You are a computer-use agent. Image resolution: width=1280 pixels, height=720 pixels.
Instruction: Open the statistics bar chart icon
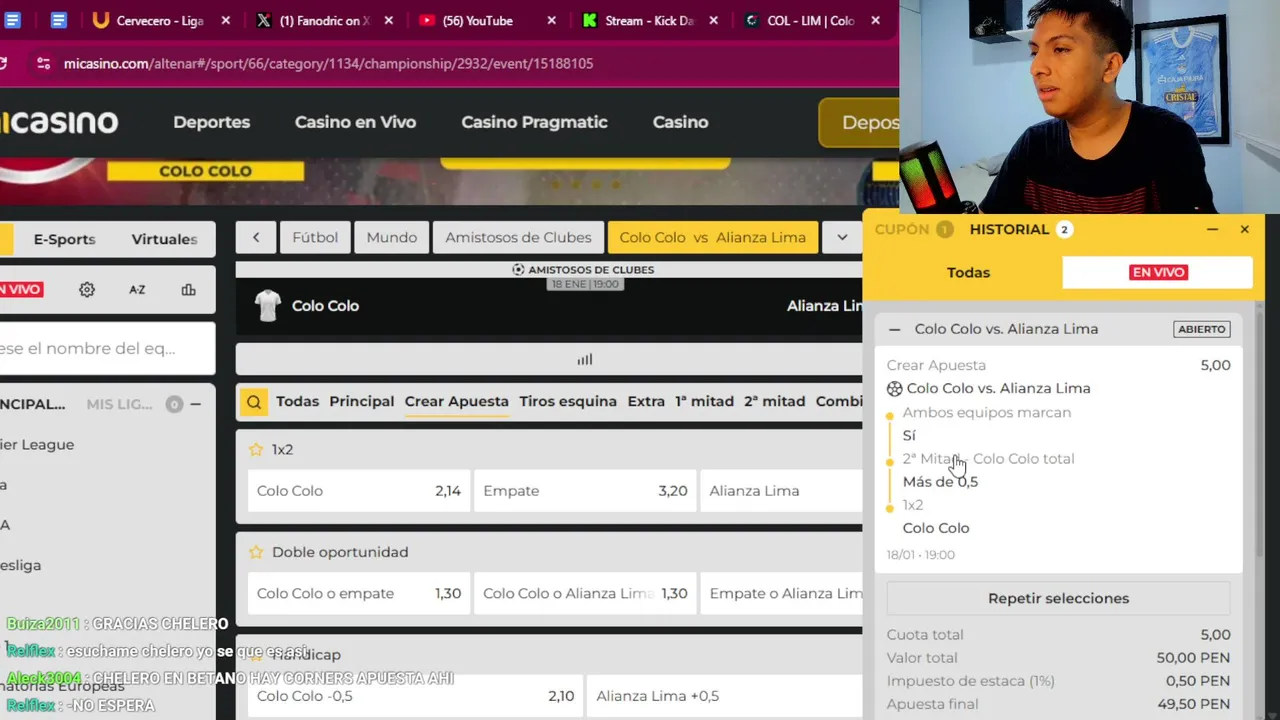click(x=188, y=290)
